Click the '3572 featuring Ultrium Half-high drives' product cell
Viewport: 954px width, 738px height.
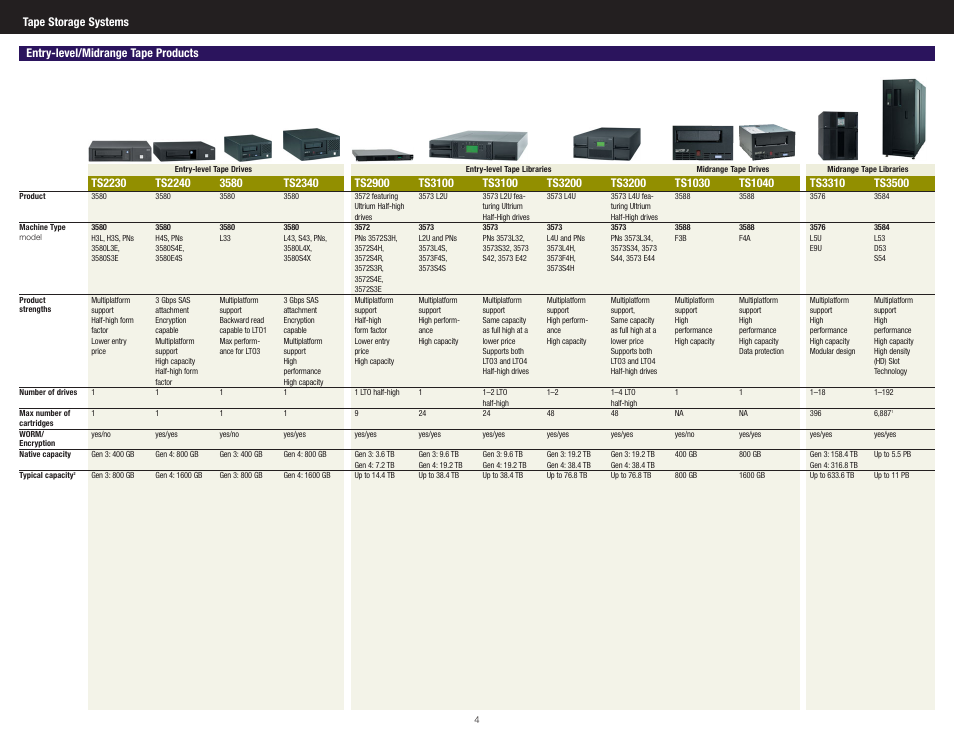[379, 207]
